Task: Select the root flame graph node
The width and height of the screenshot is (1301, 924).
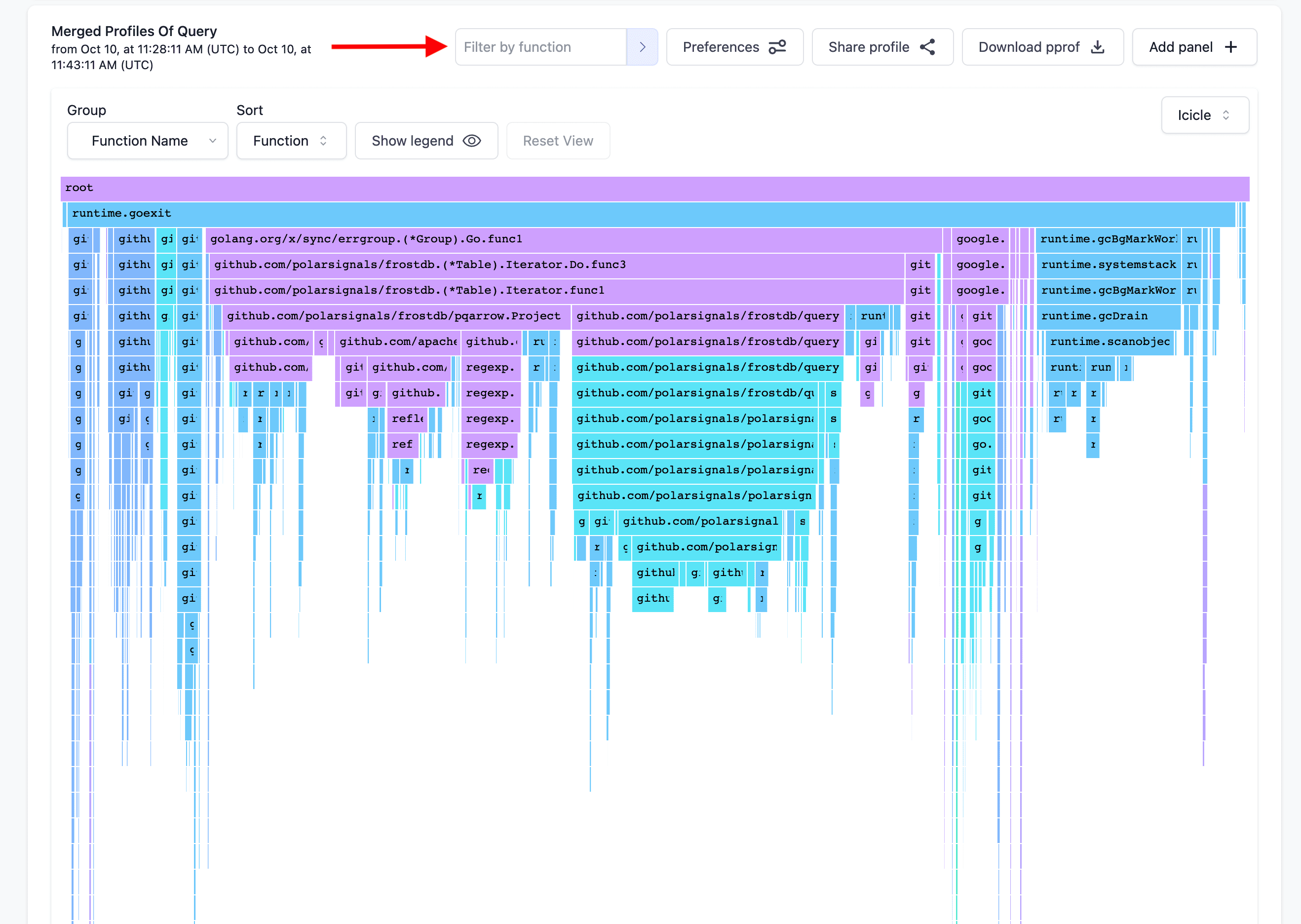Action: click(x=654, y=189)
